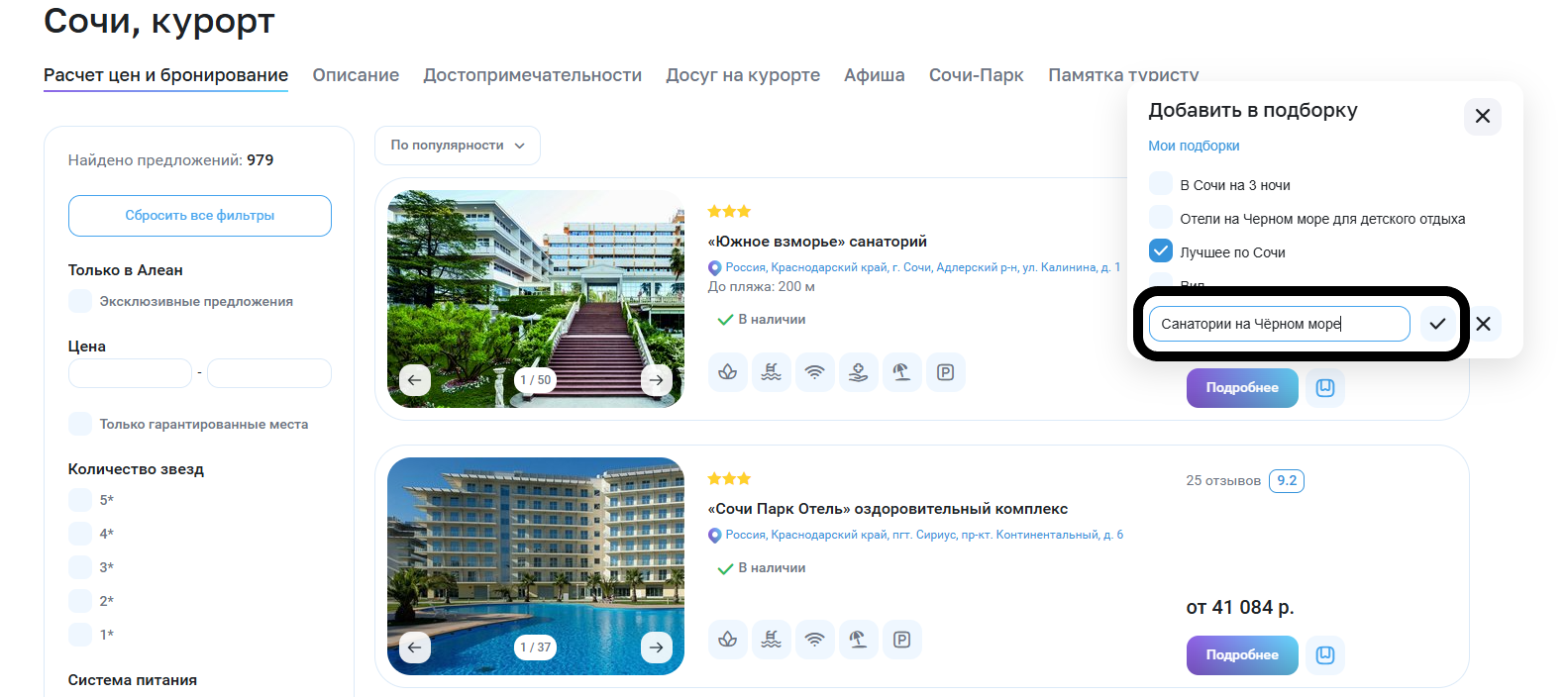Click the swimming pool icon for «Южное взморье»
This screenshot has height=697, width=1568.
tap(772, 372)
